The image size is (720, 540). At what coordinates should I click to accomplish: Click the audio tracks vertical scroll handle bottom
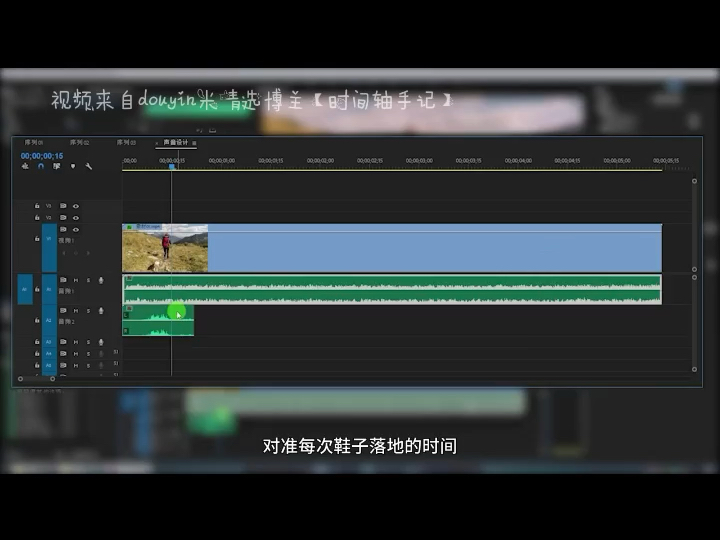click(694, 369)
